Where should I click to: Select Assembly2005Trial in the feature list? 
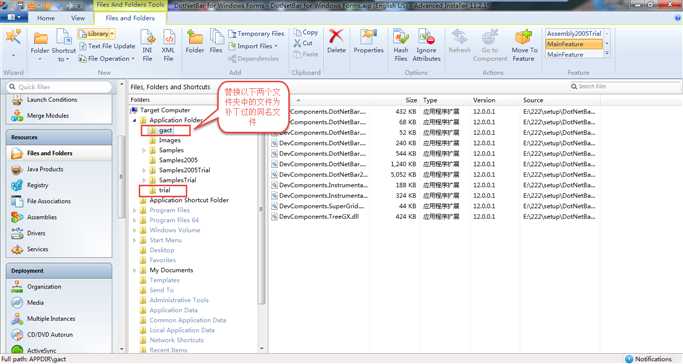tap(574, 34)
